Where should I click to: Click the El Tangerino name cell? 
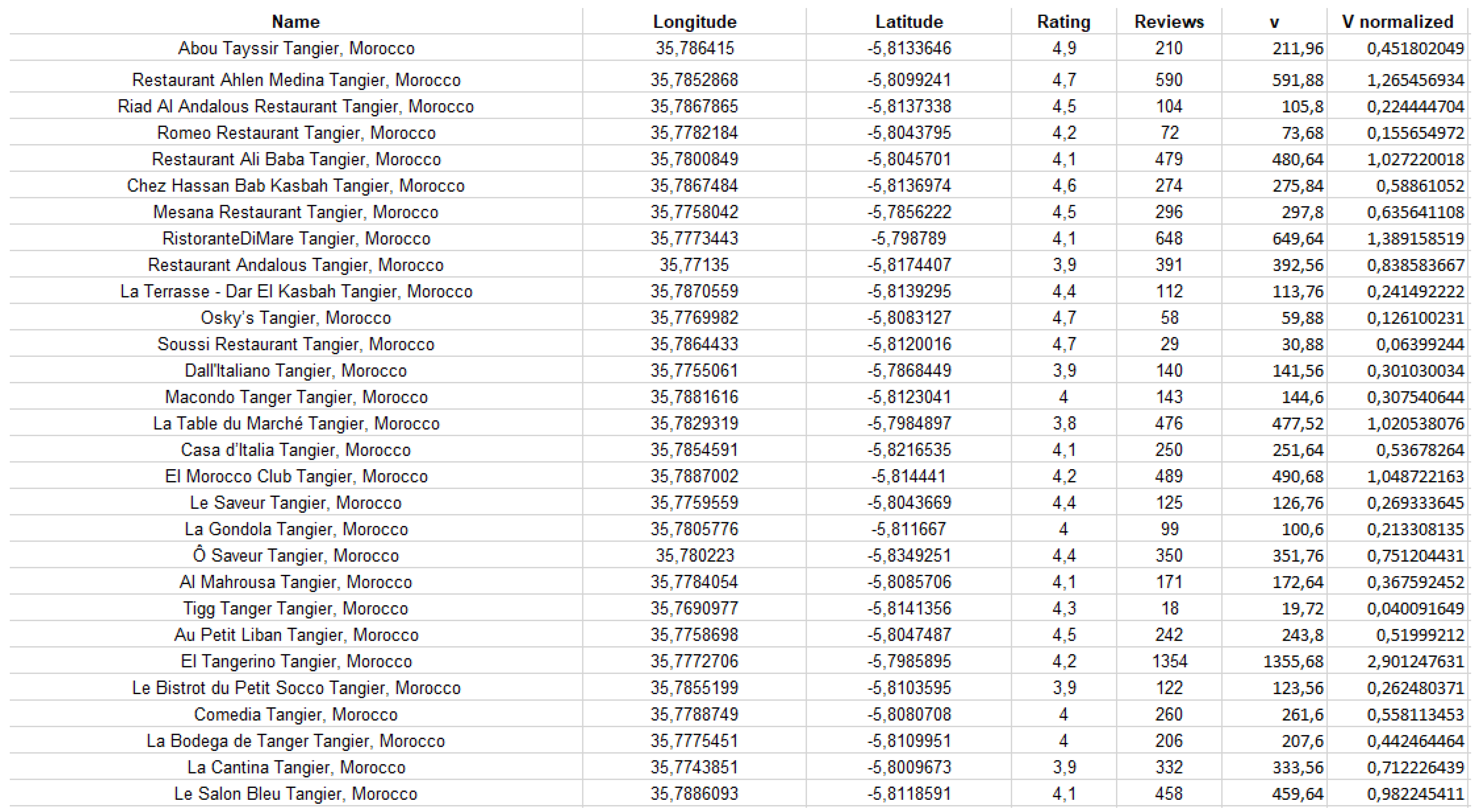(x=296, y=661)
